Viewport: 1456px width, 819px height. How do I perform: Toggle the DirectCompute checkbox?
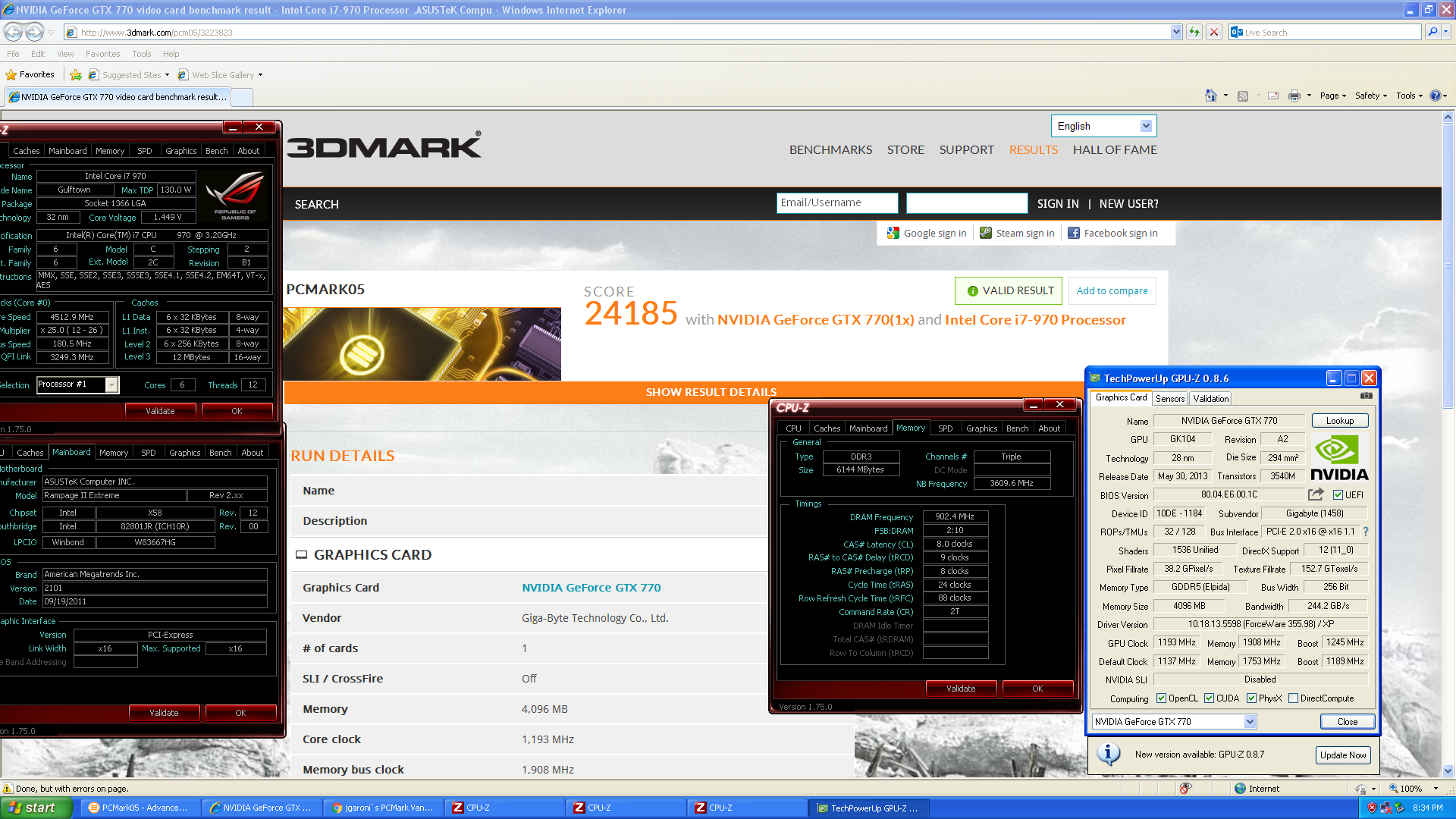(x=1293, y=698)
